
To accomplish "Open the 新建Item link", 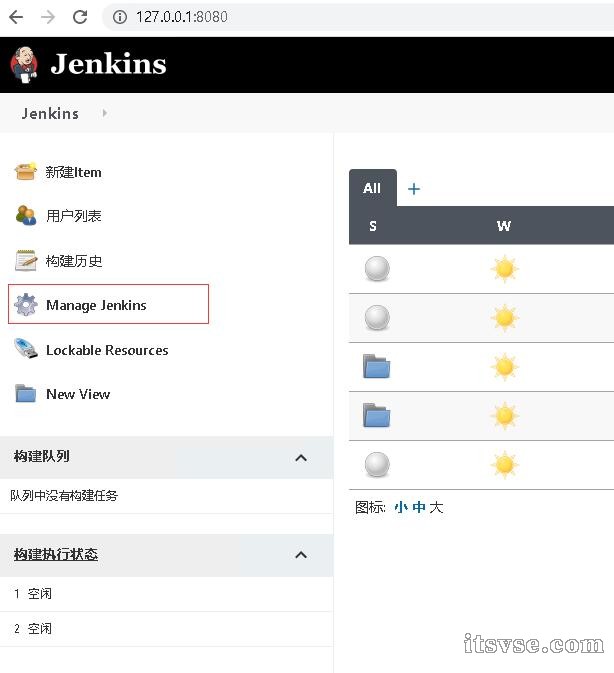I will click(73, 173).
